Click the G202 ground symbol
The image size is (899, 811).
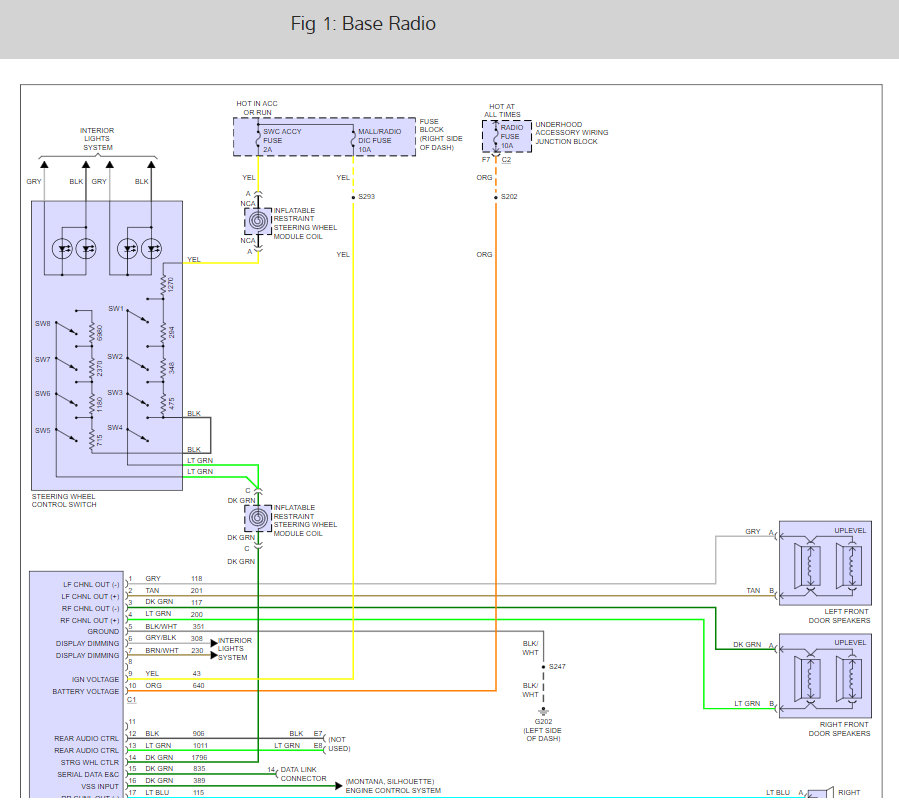click(542, 712)
